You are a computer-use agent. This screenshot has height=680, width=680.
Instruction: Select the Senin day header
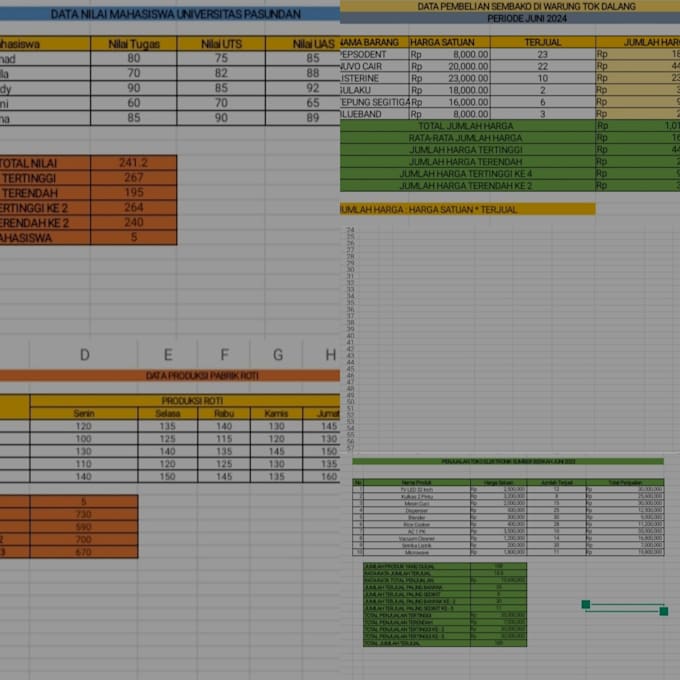coord(84,413)
